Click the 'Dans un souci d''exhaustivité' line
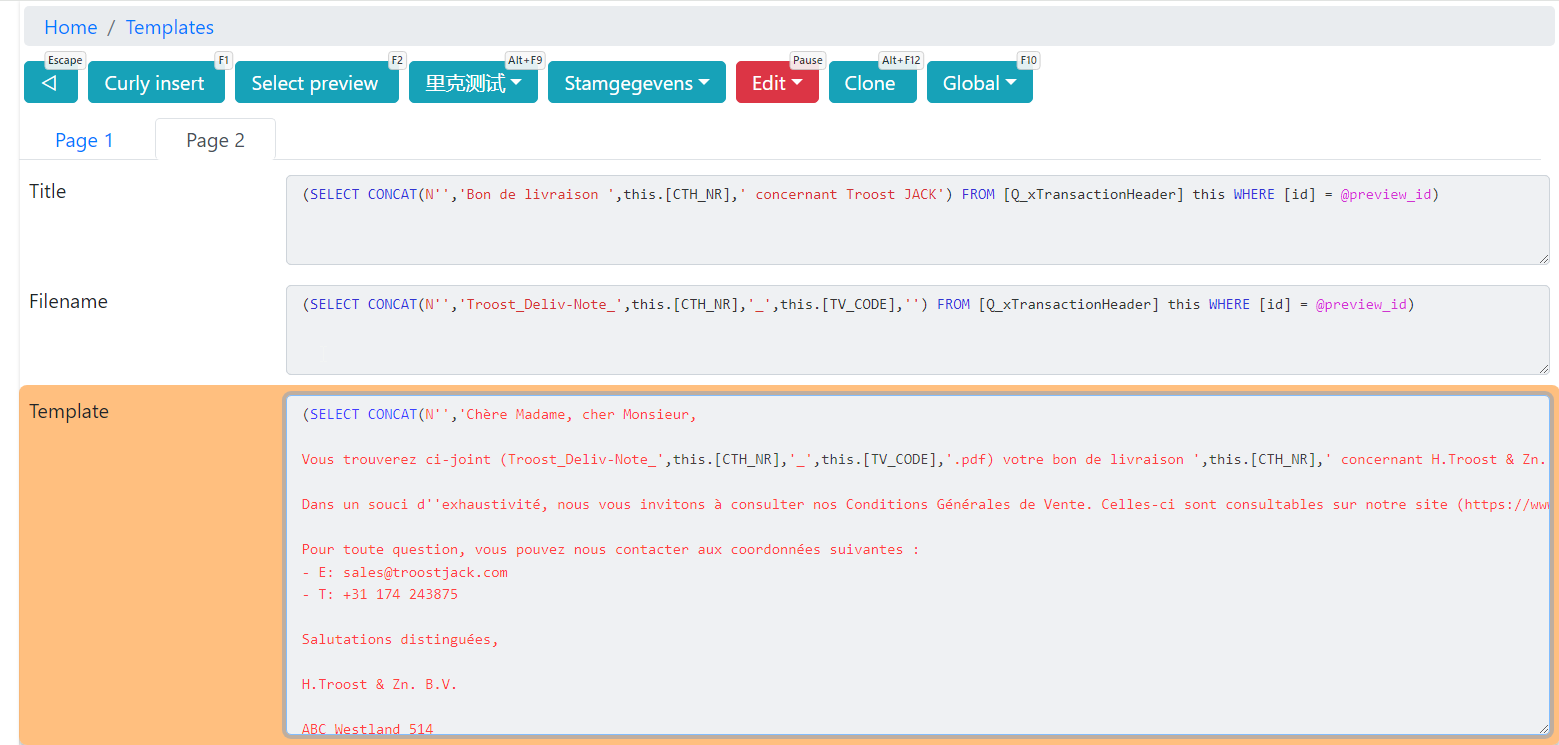1559x745 pixels. coord(925,504)
